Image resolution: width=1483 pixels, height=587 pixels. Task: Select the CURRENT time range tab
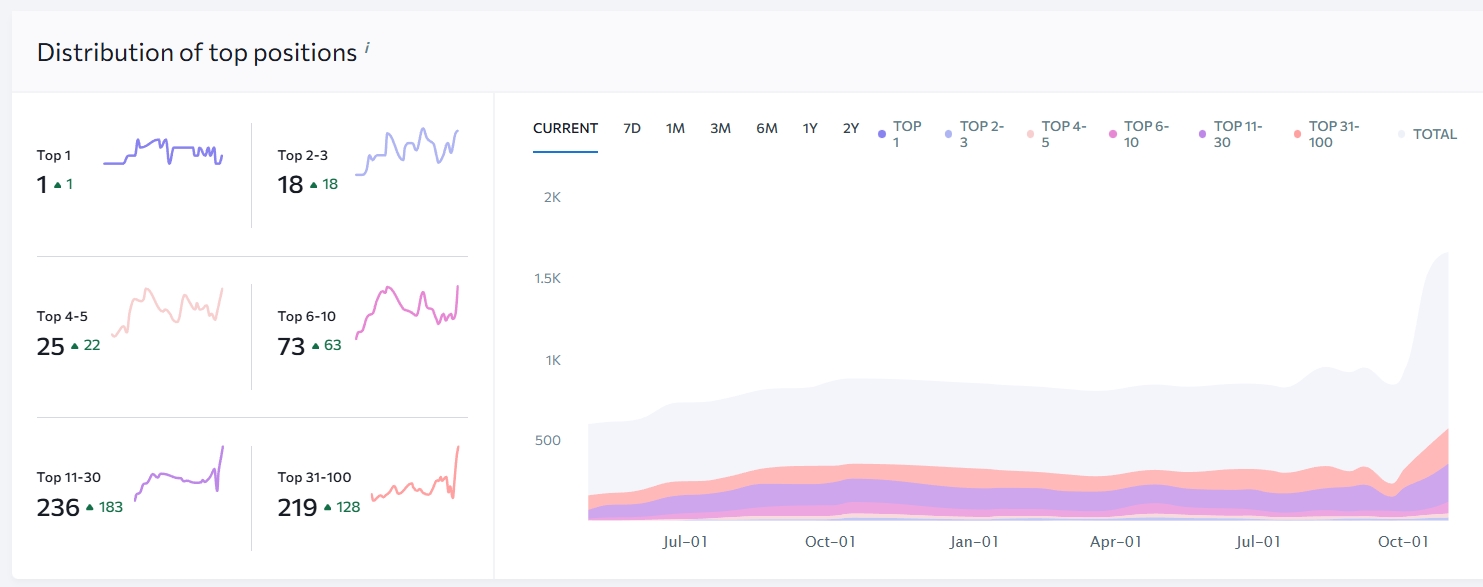pyautogui.click(x=565, y=129)
